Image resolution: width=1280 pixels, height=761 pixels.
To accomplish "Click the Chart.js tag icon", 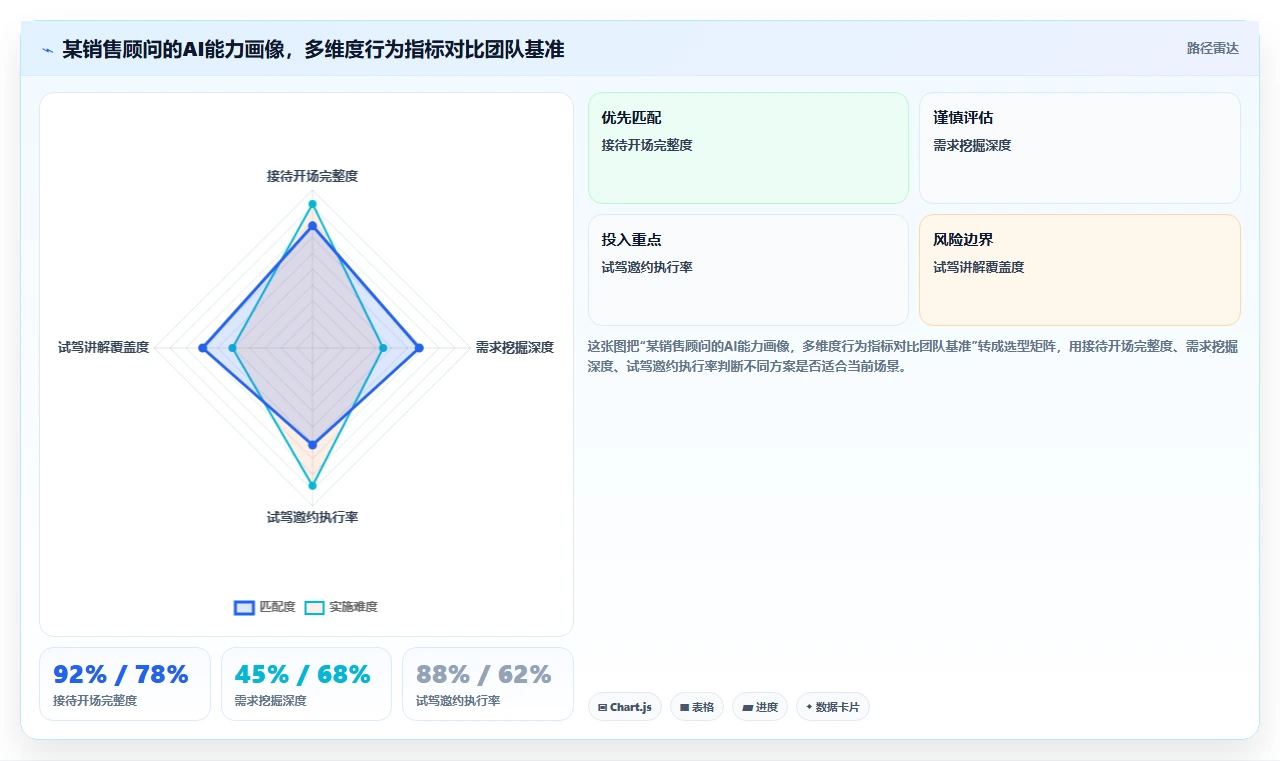I will tap(603, 707).
